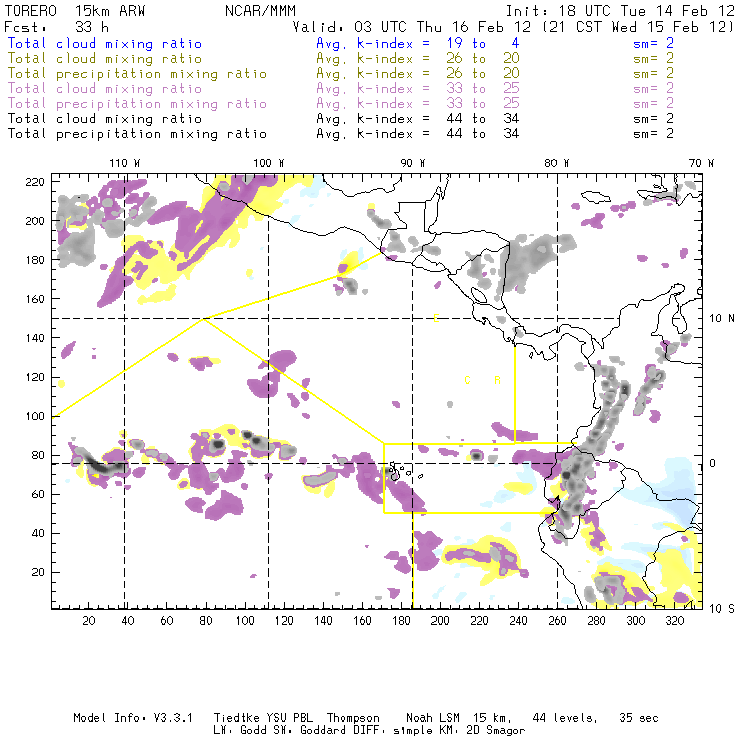Select the '320' tick label on horizontal axis
Image resolution: width=740 pixels, height=740 pixels.
pos(674,621)
